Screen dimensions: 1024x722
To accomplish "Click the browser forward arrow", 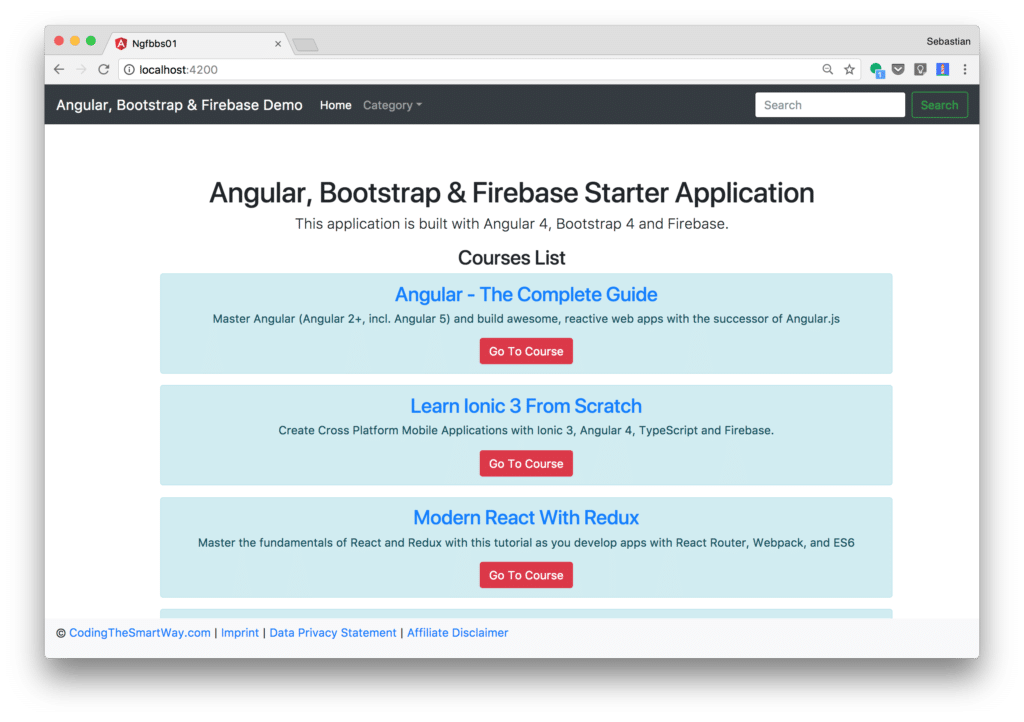I will 81,69.
